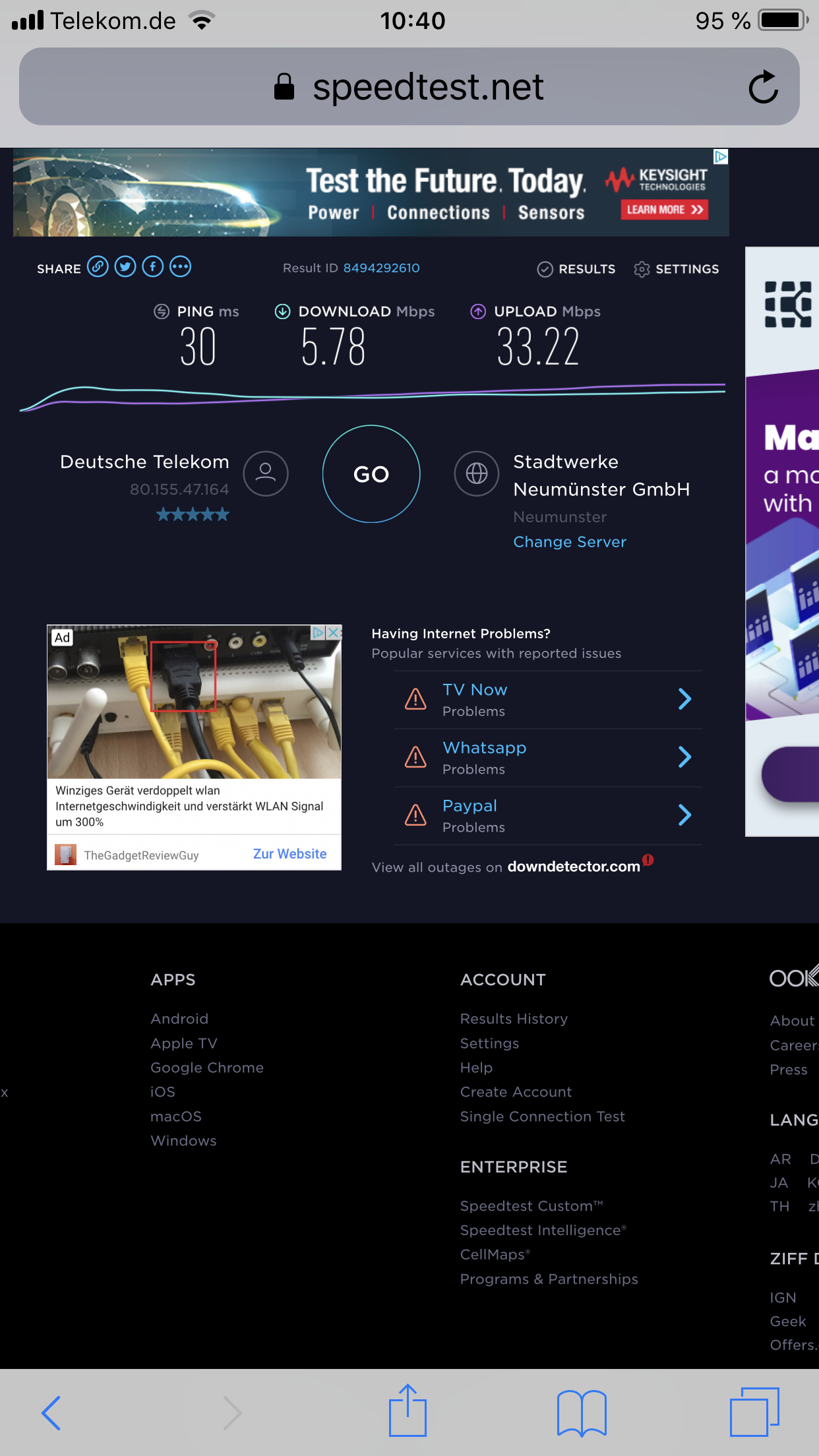Open the Paypal link
819x1456 pixels.
tap(470, 806)
